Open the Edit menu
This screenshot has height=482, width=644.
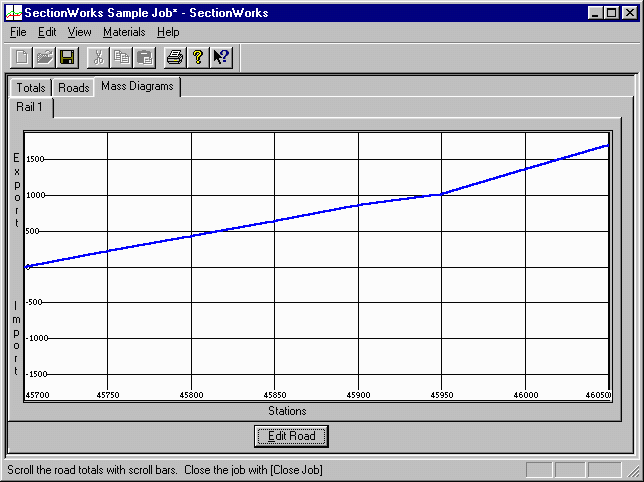(x=47, y=32)
